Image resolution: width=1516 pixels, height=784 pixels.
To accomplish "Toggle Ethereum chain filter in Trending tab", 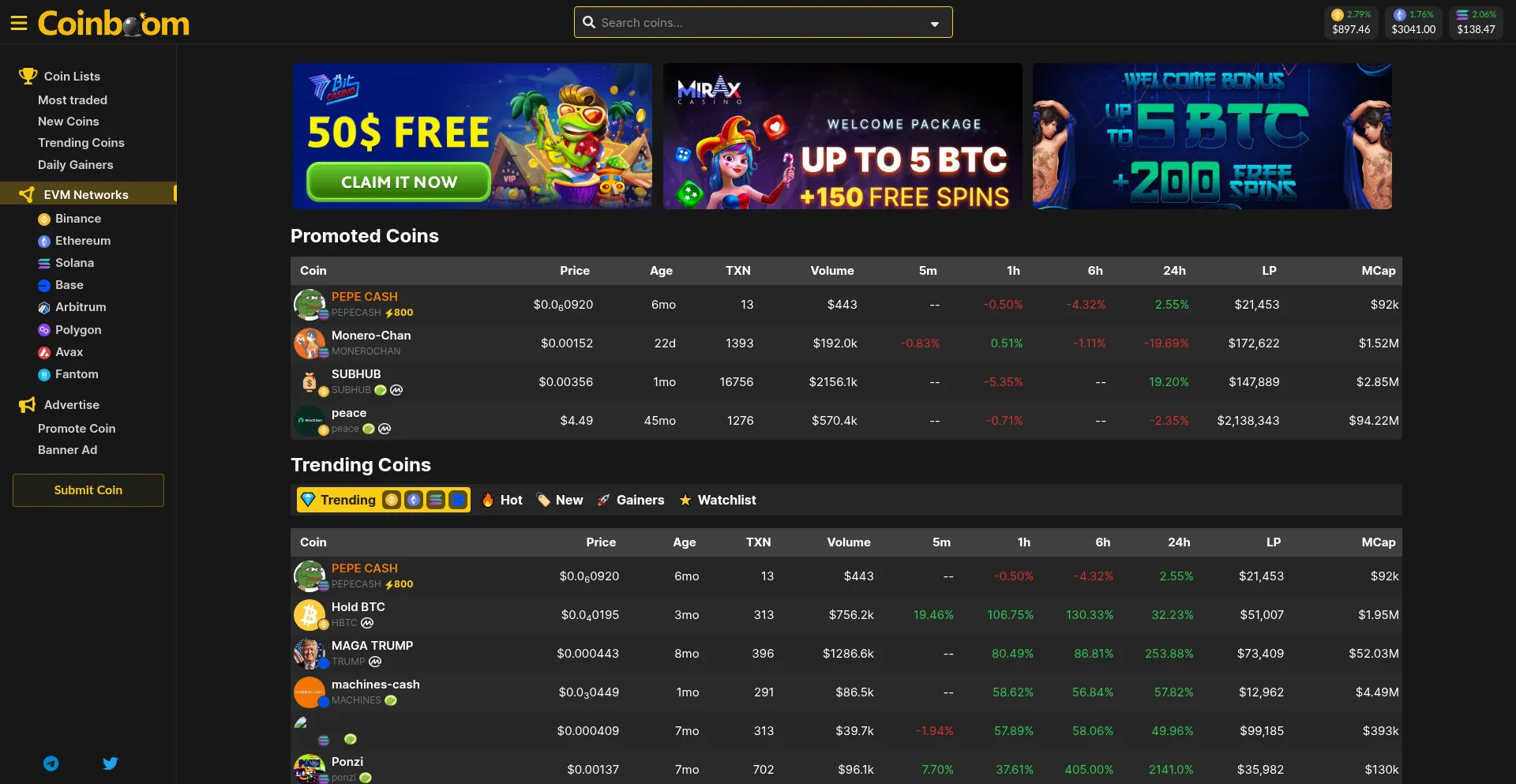I will point(414,500).
